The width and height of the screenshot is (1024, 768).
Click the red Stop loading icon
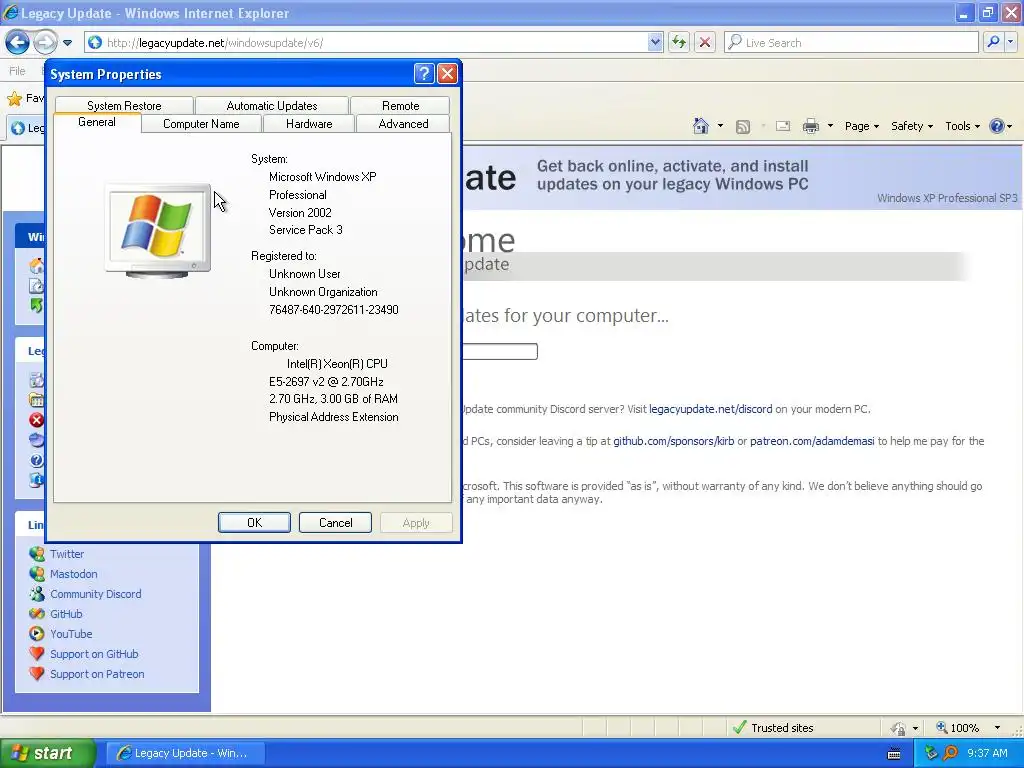705,42
